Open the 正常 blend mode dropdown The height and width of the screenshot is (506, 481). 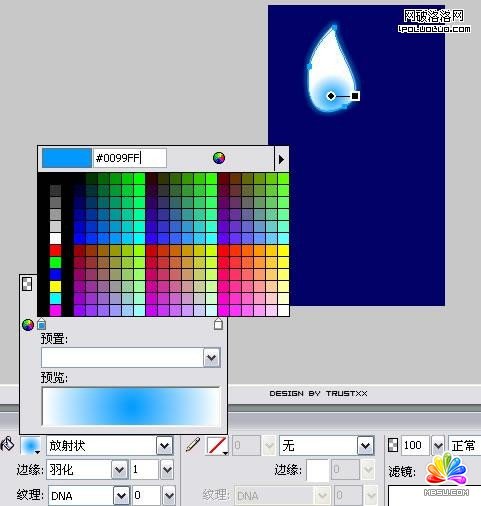point(465,445)
